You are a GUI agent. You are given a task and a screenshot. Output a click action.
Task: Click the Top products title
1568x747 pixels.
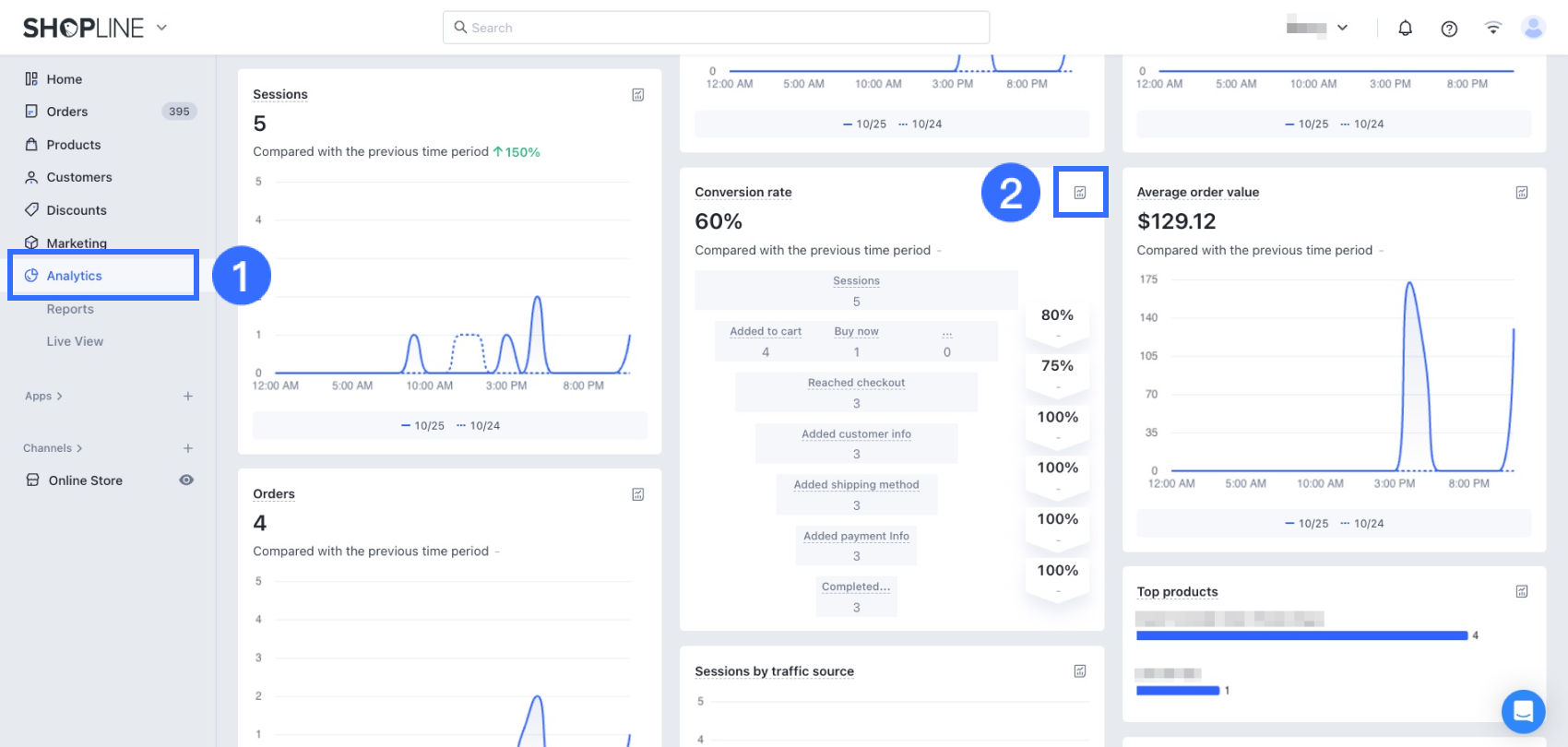(1177, 592)
